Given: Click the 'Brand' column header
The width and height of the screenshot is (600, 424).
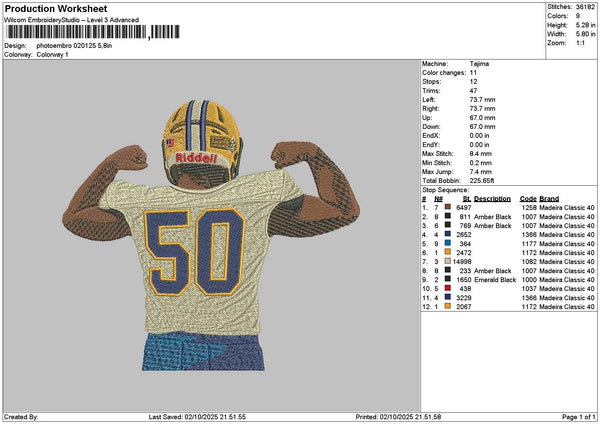Looking at the screenshot, I should pyautogui.click(x=549, y=199).
